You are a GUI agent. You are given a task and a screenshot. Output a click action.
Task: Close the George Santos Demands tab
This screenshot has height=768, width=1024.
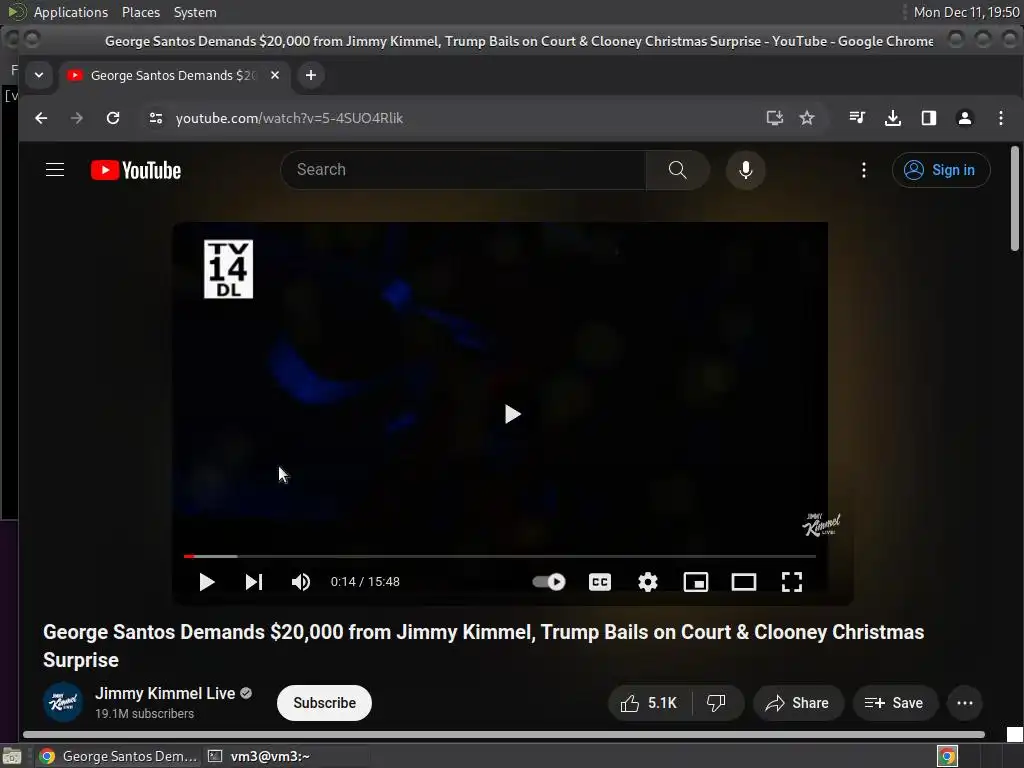275,75
